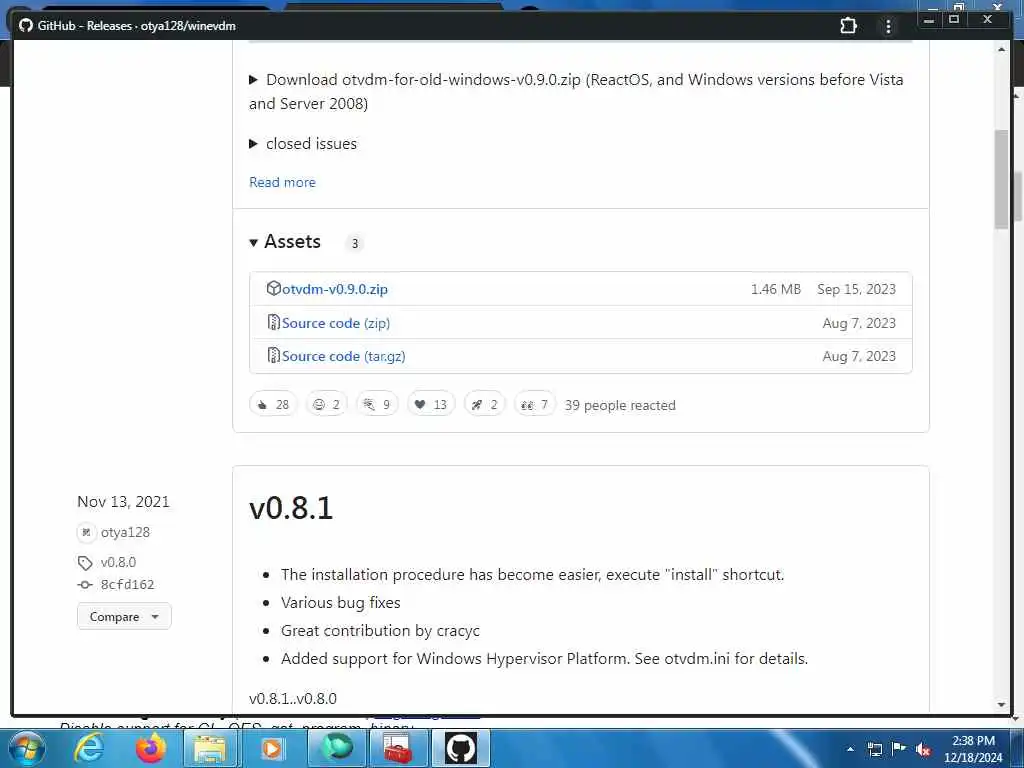Click the tag icon beside v0.8.0
This screenshot has height=768, width=1024.
pyautogui.click(x=85, y=562)
